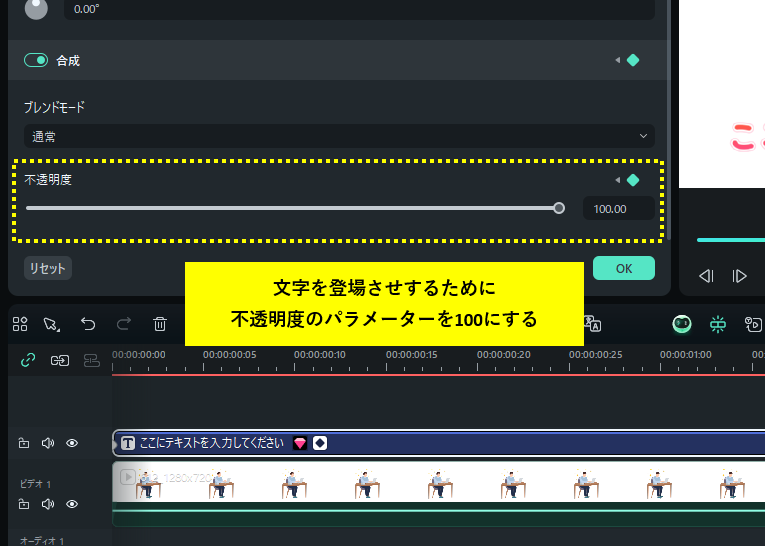Click the render preview icon at toolbar right
The image size is (765, 546).
click(x=753, y=324)
